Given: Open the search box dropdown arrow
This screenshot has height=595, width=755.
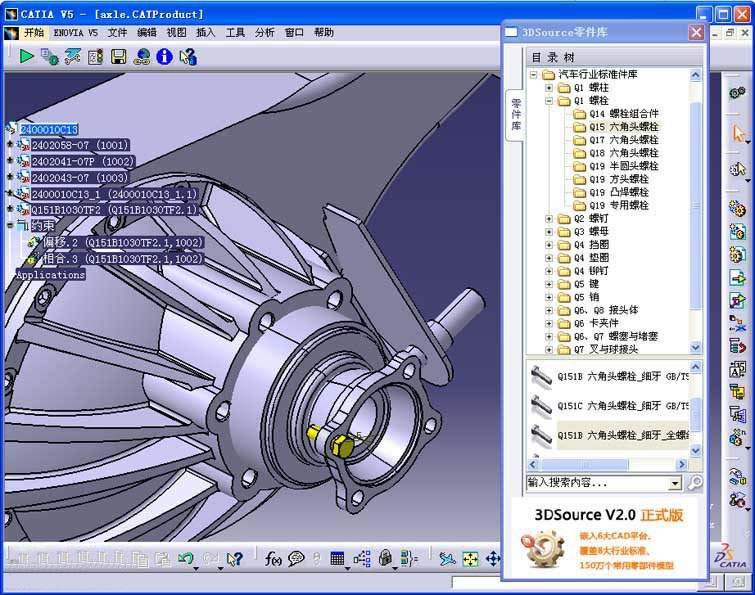Looking at the screenshot, I should 675,482.
